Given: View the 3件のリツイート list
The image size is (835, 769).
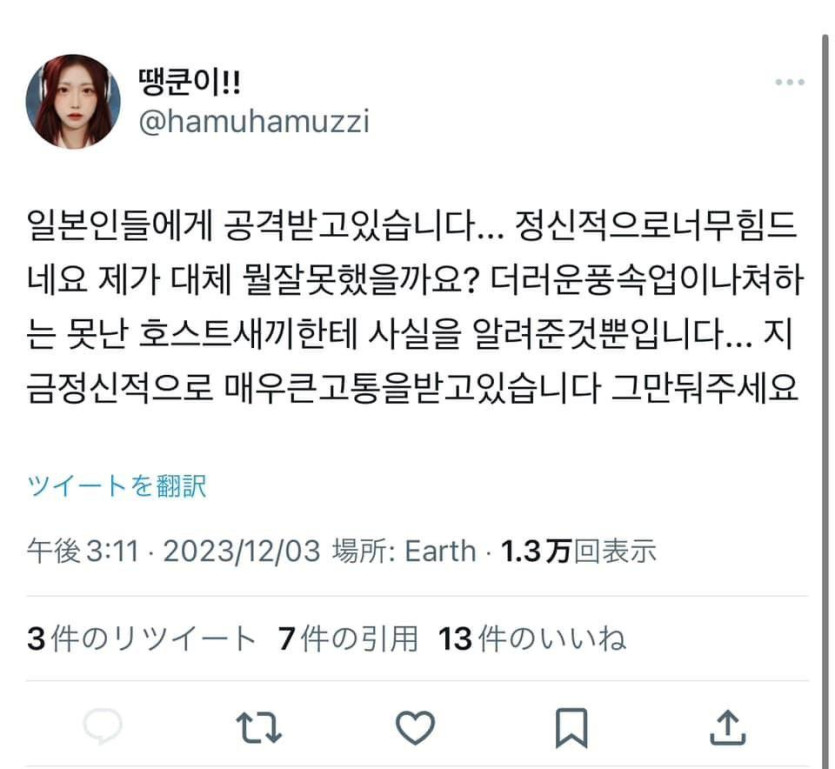Looking at the screenshot, I should [142, 639].
